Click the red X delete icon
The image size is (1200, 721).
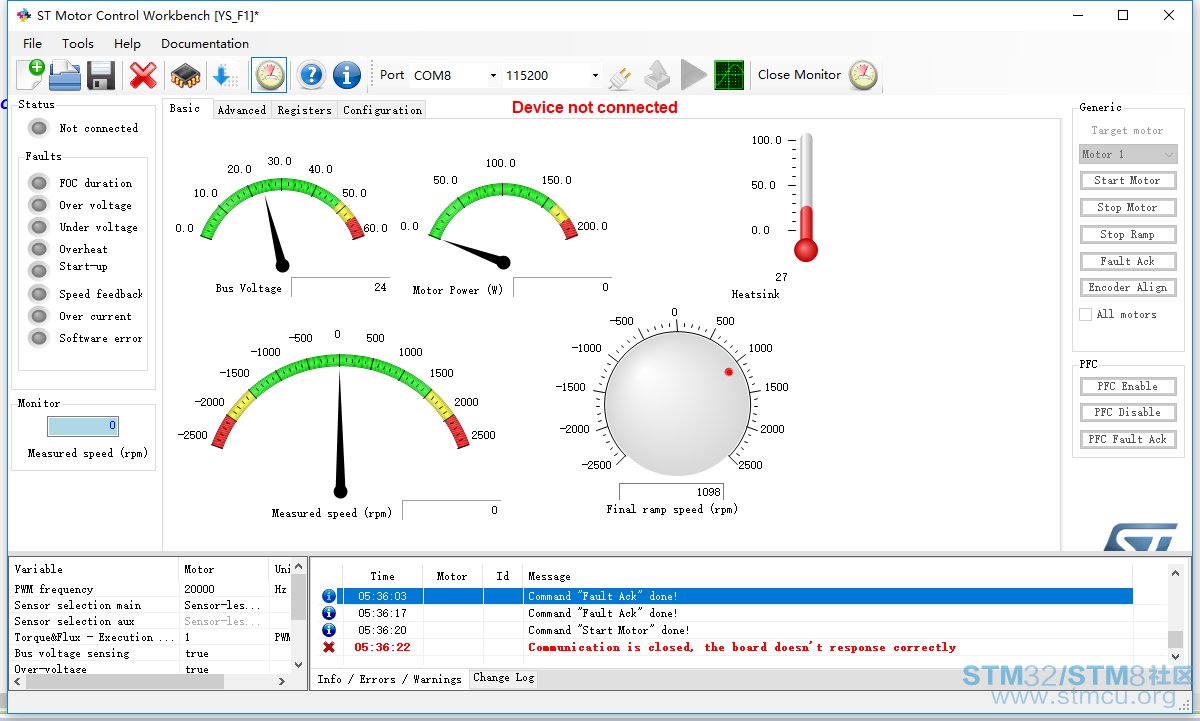(x=144, y=75)
